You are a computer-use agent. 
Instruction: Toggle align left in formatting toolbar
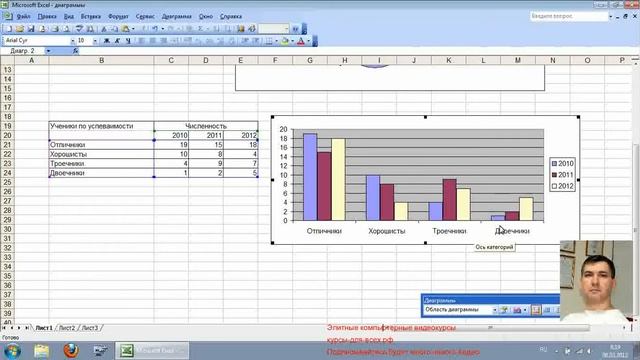point(142,40)
